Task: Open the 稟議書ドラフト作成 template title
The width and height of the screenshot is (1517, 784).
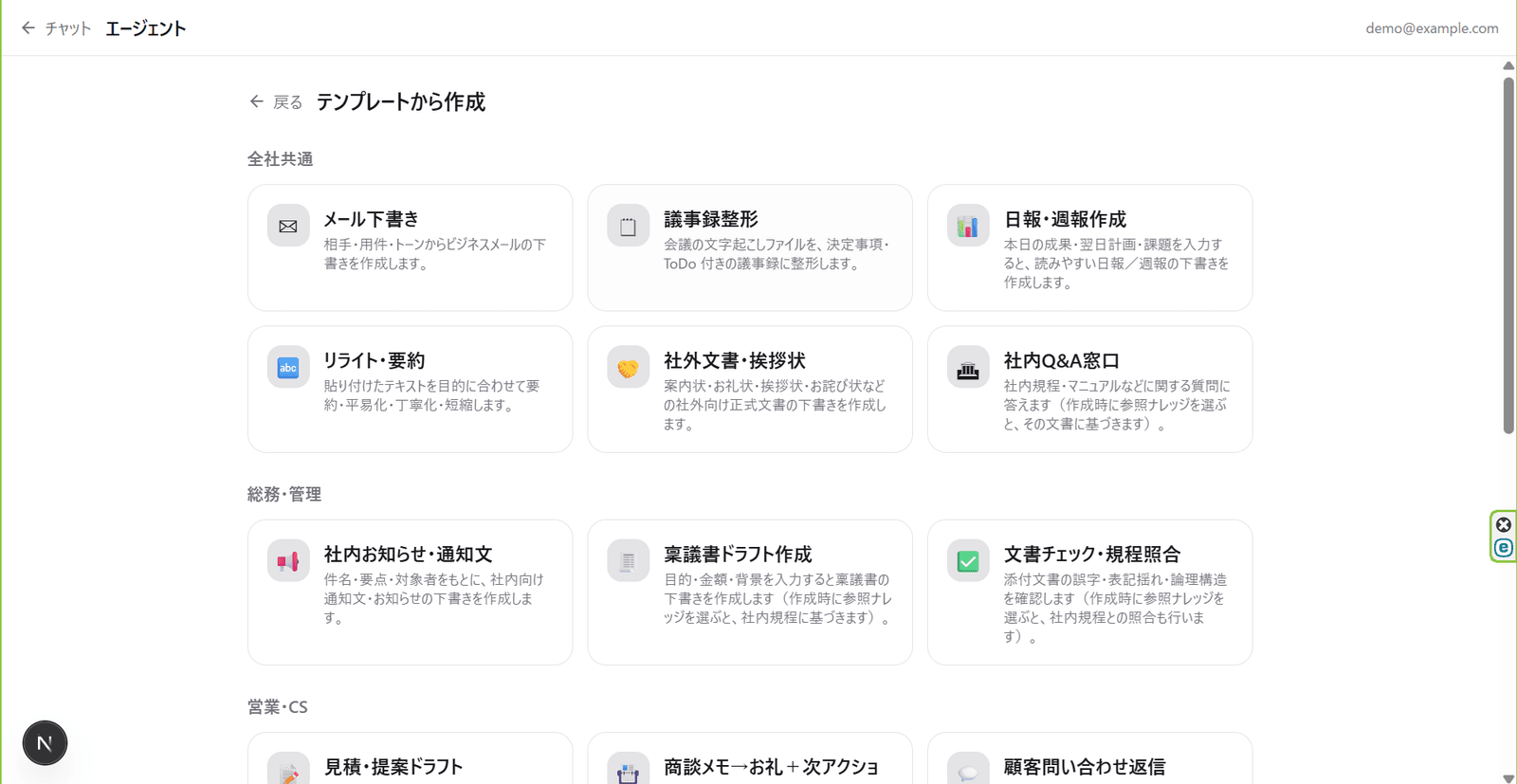Action: pyautogui.click(x=738, y=554)
